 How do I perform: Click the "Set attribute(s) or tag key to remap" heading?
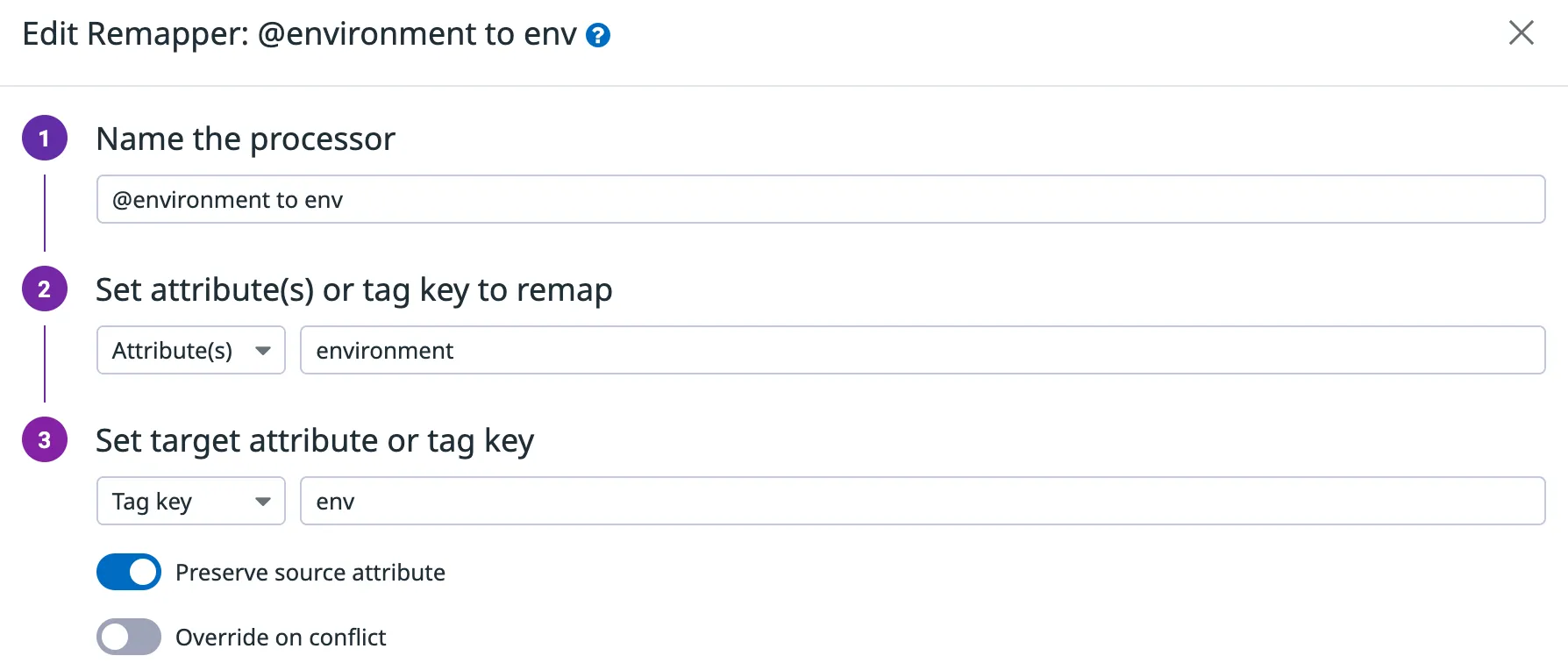coord(353,289)
